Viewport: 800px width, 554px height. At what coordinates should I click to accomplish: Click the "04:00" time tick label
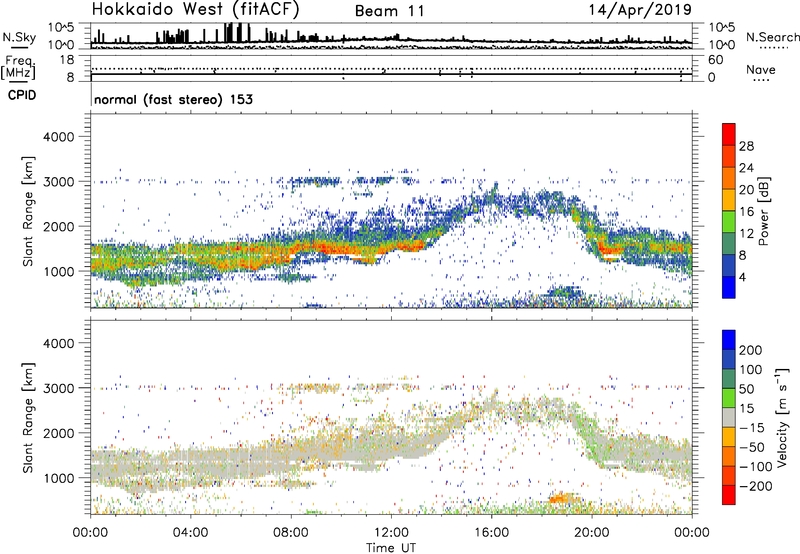tap(190, 533)
